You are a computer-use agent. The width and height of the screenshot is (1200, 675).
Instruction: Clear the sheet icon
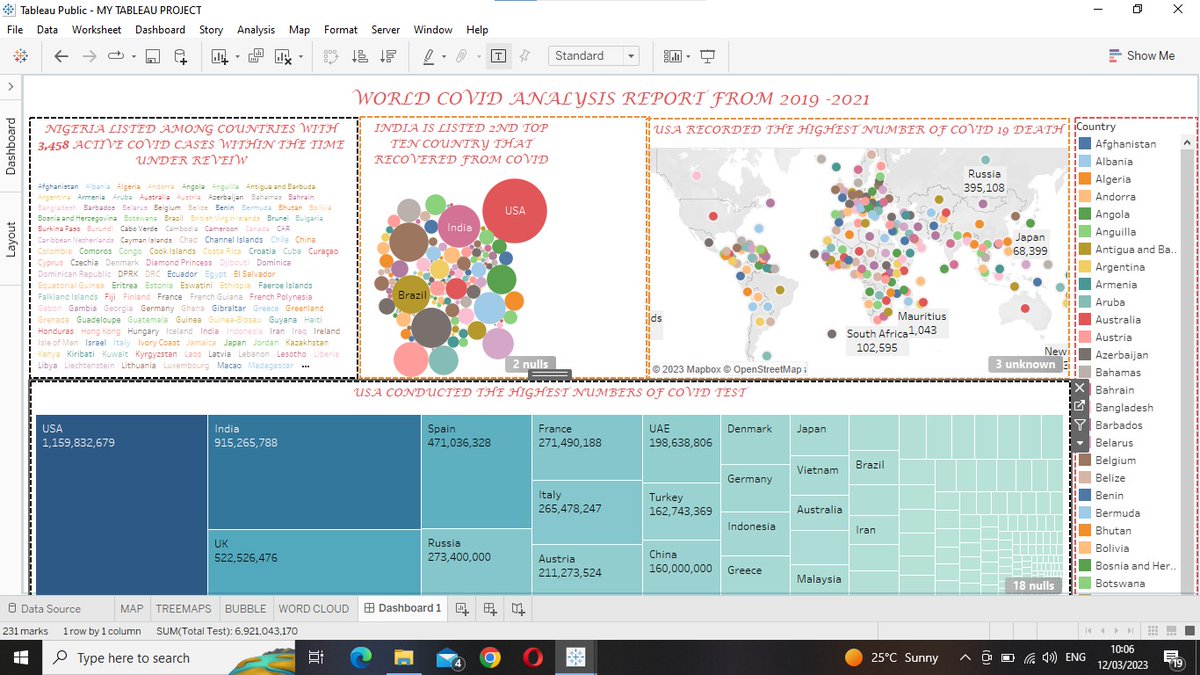coord(282,56)
